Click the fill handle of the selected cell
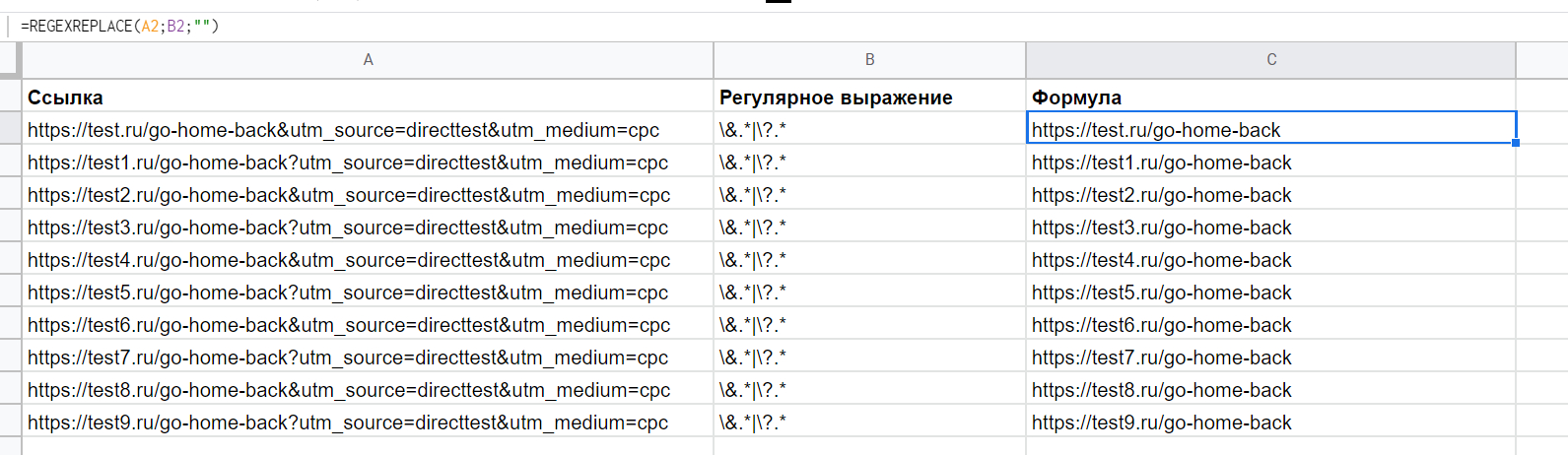 click(x=1515, y=143)
